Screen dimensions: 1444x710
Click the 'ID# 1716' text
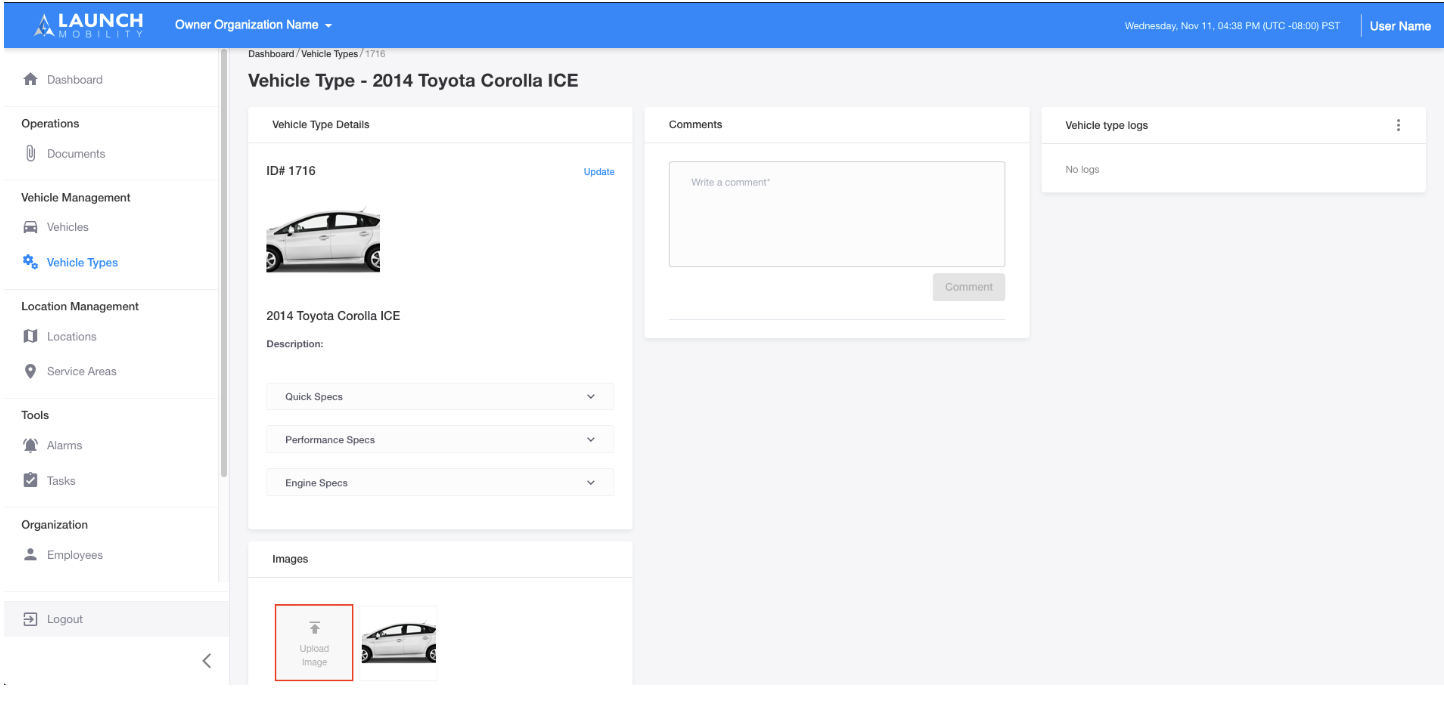(x=291, y=171)
